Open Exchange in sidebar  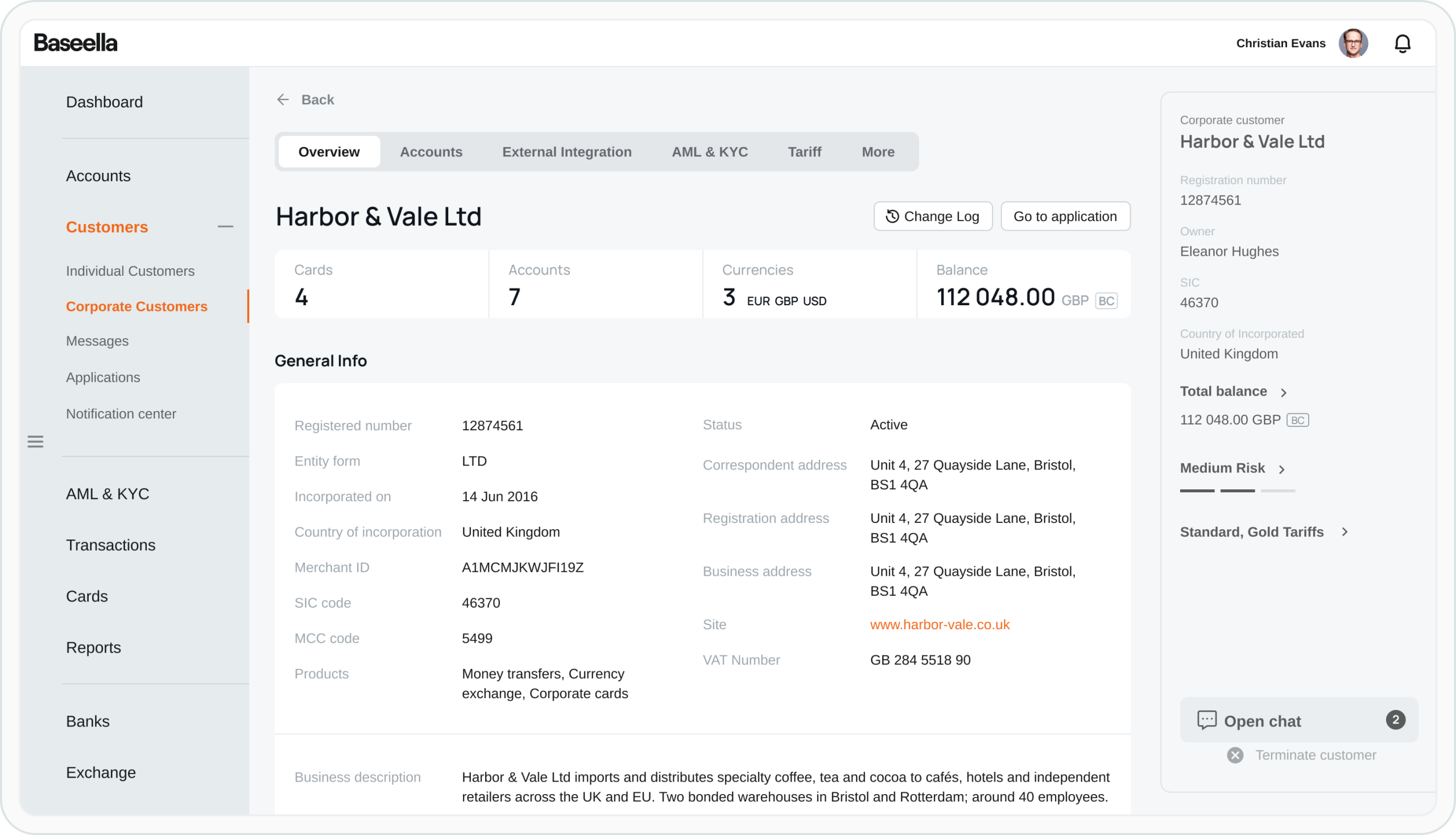coord(101,772)
